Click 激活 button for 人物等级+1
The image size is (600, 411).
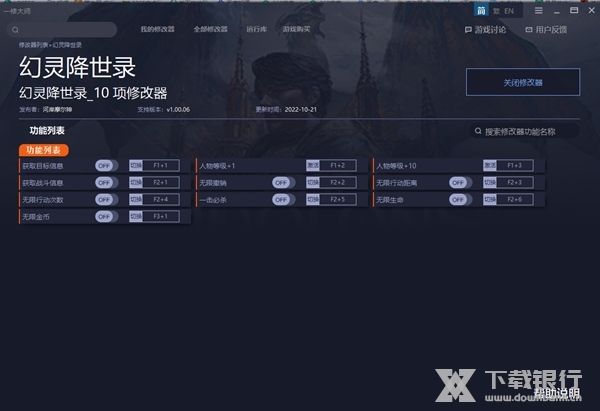point(313,165)
